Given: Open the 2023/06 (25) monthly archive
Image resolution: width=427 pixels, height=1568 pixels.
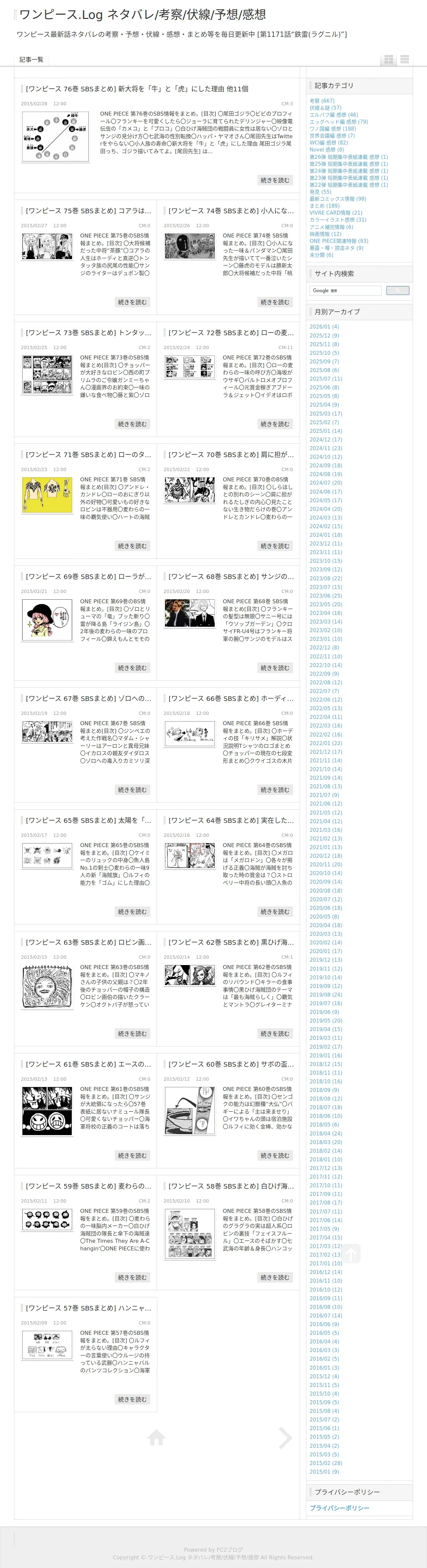Looking at the screenshot, I should click(326, 596).
